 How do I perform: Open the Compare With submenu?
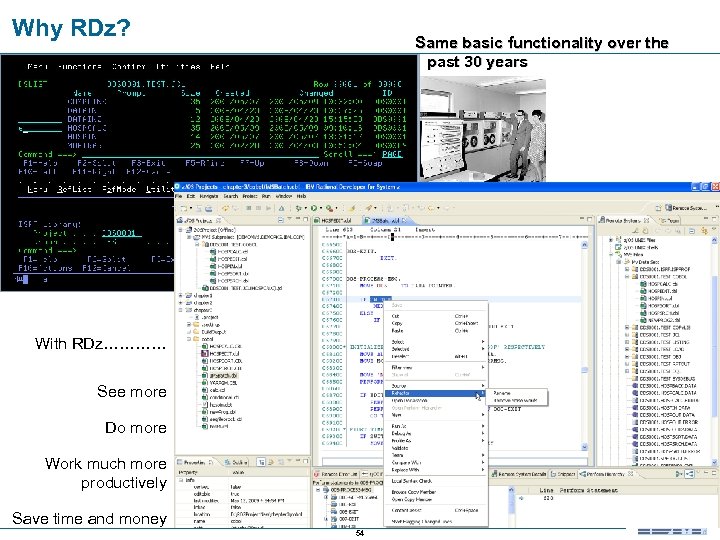click(x=435, y=463)
